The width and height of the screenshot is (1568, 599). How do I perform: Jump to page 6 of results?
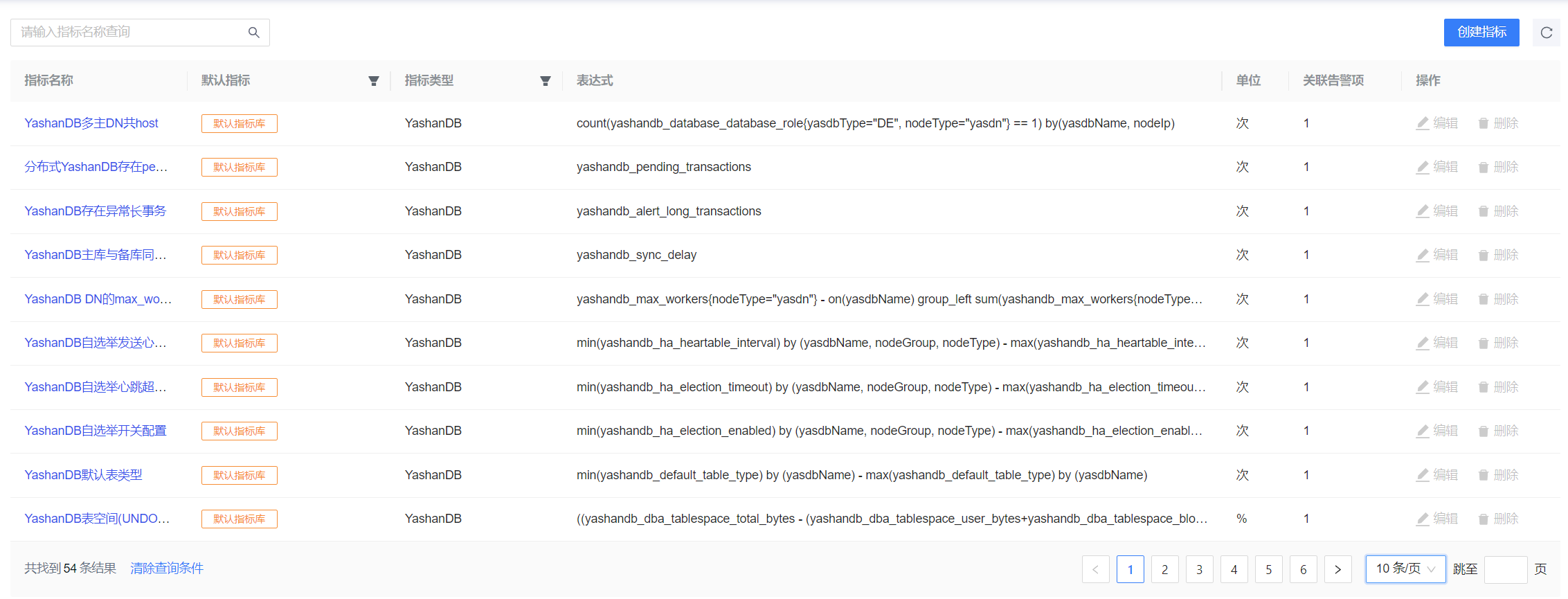(1303, 569)
